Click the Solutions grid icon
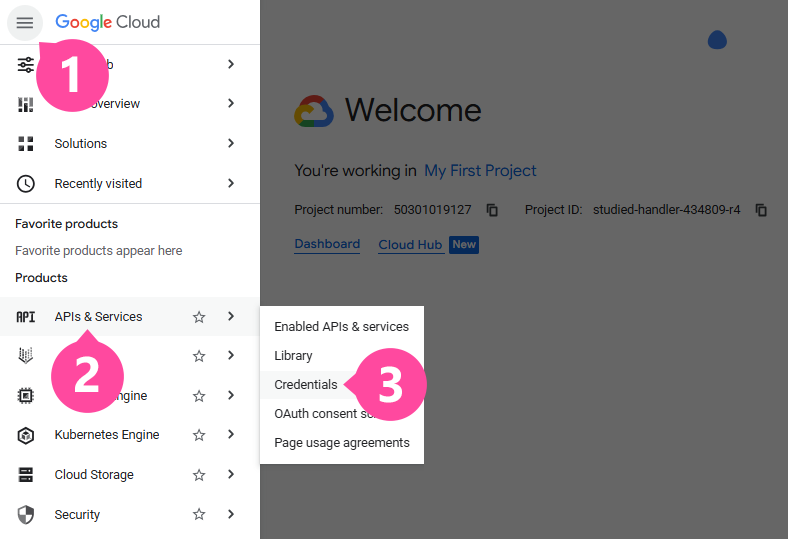Screen dimensions: 788x539 [x=26, y=144]
